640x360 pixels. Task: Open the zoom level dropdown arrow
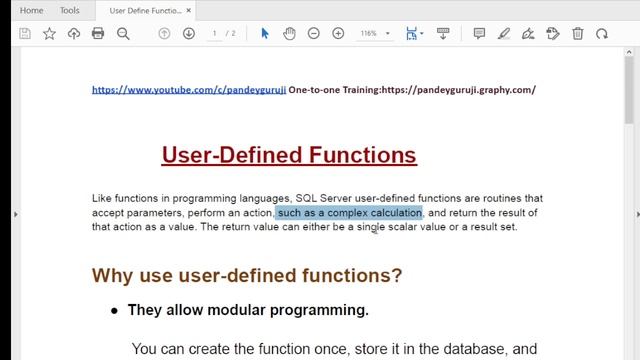[388, 33]
